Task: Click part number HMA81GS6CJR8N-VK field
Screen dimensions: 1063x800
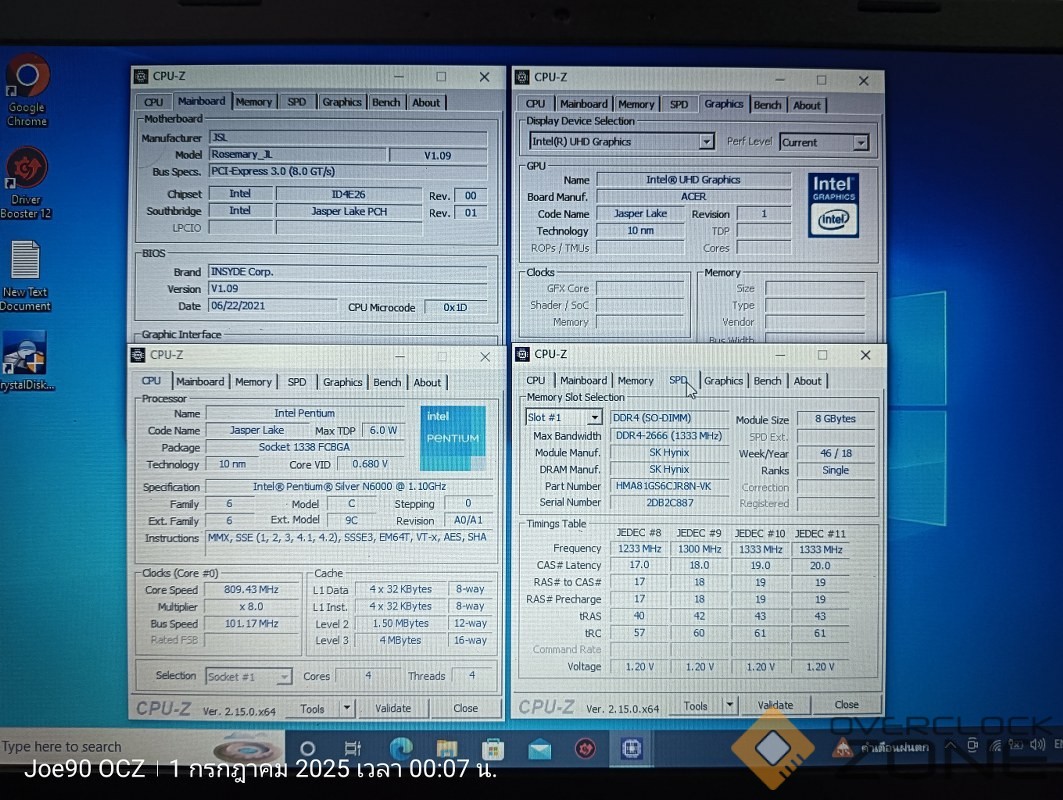Action: [669, 486]
